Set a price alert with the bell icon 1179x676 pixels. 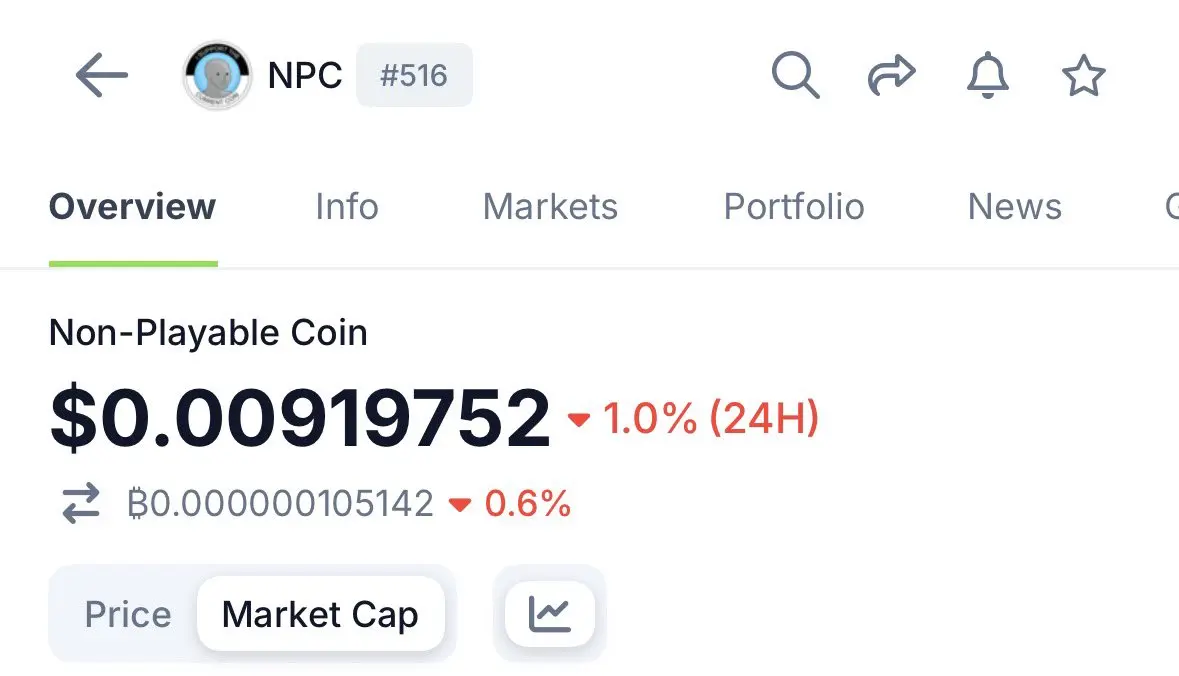(x=987, y=75)
